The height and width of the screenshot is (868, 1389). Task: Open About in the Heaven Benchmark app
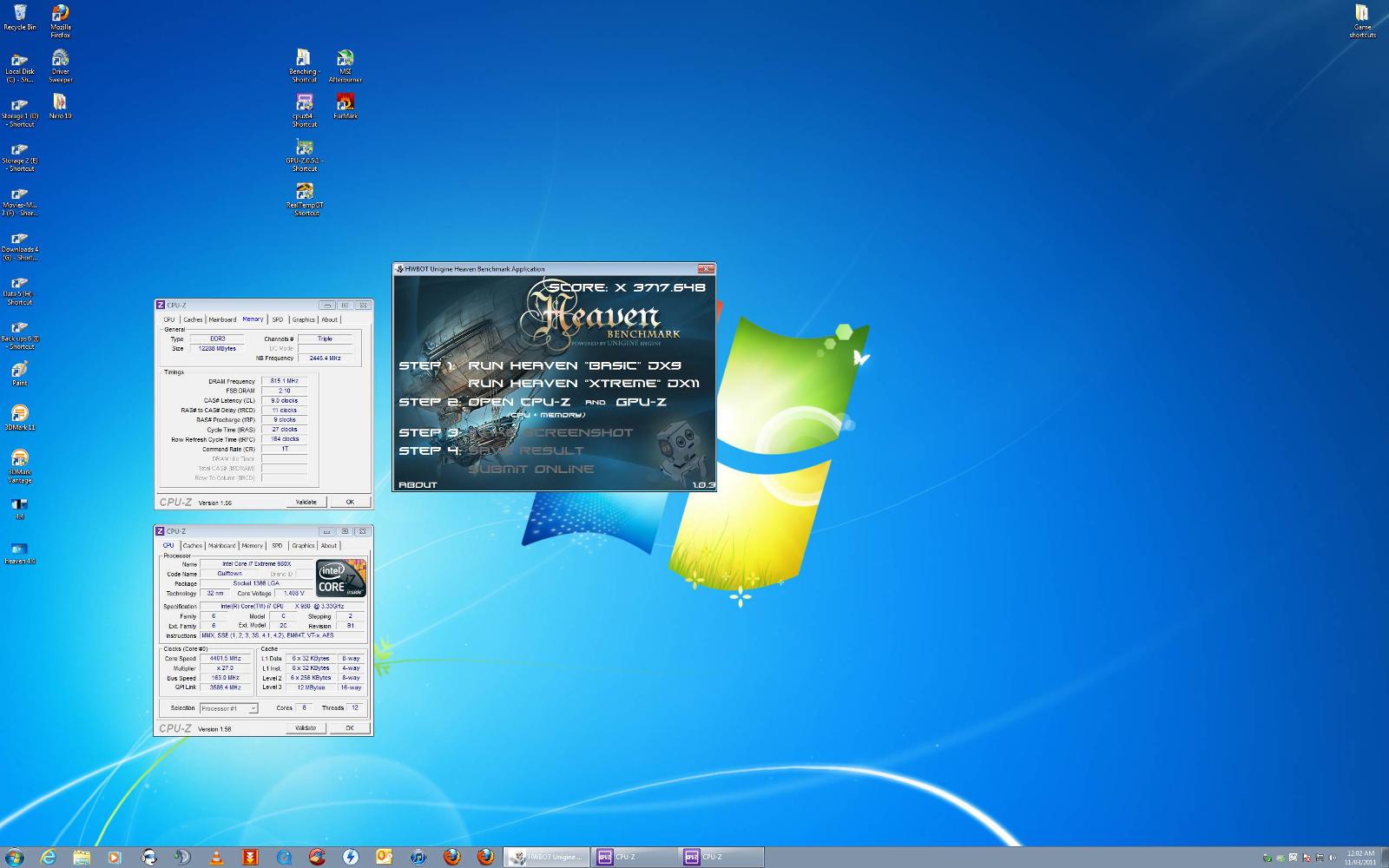418,484
